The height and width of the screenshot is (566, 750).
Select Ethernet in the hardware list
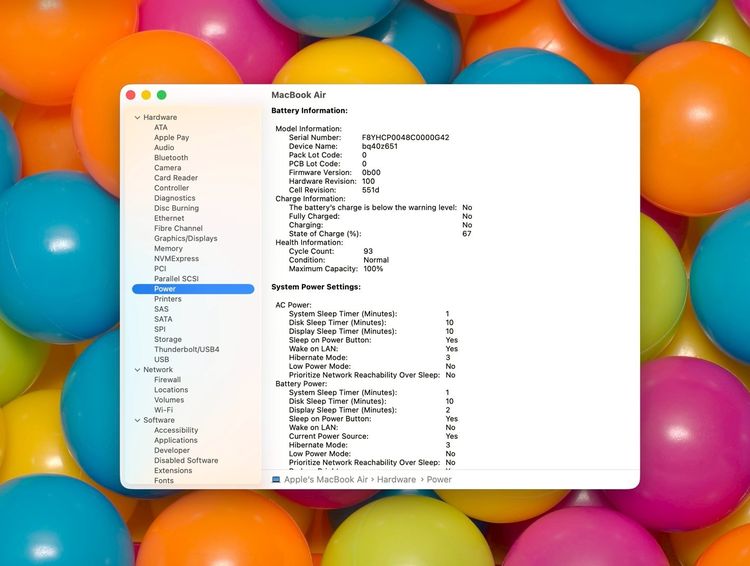[x=169, y=218]
